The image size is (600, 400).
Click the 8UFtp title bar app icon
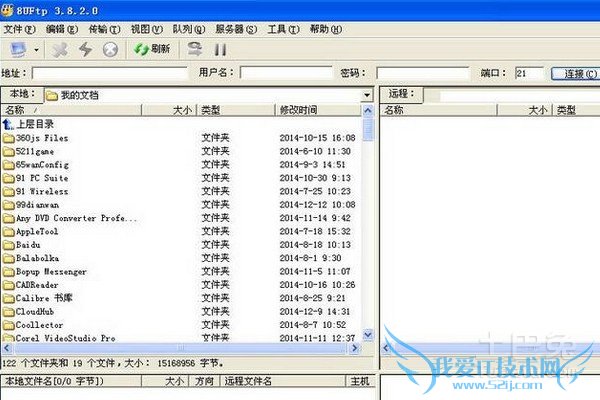(x=7, y=10)
